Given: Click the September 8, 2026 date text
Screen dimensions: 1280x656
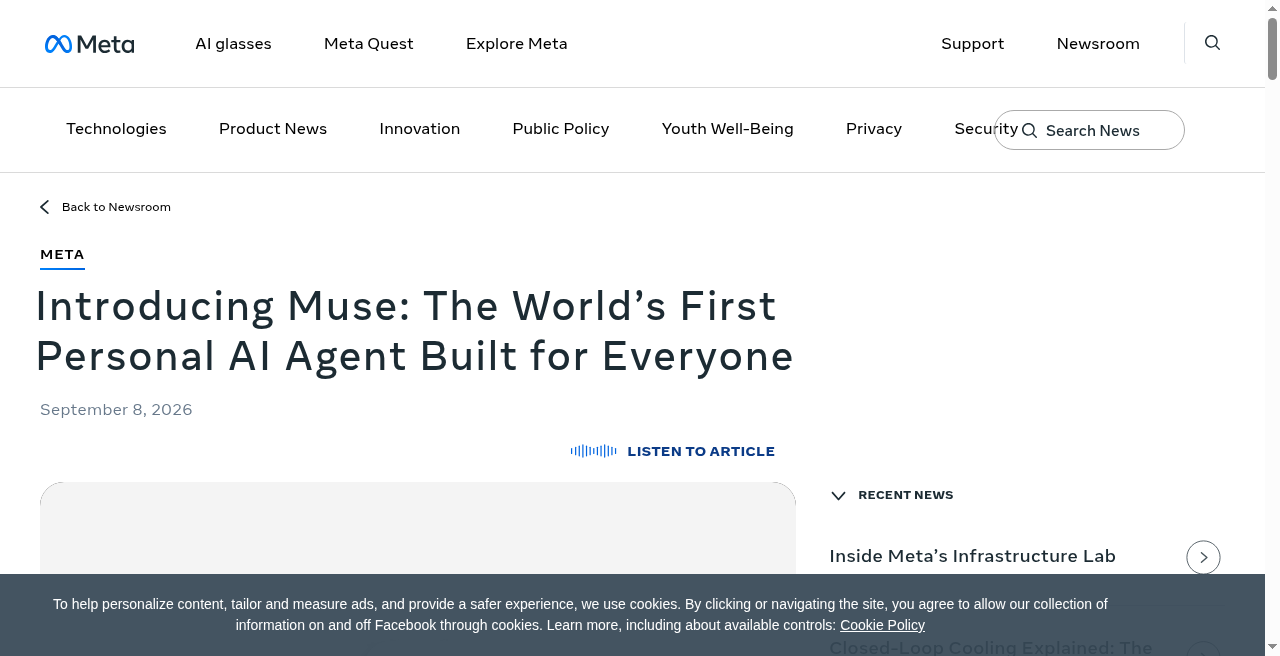Looking at the screenshot, I should (x=116, y=410).
